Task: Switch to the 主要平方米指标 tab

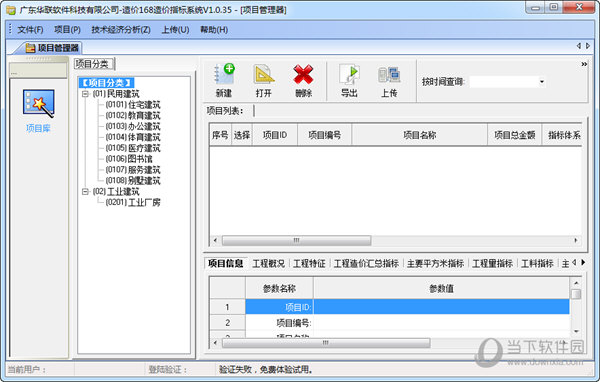Action: pos(435,263)
